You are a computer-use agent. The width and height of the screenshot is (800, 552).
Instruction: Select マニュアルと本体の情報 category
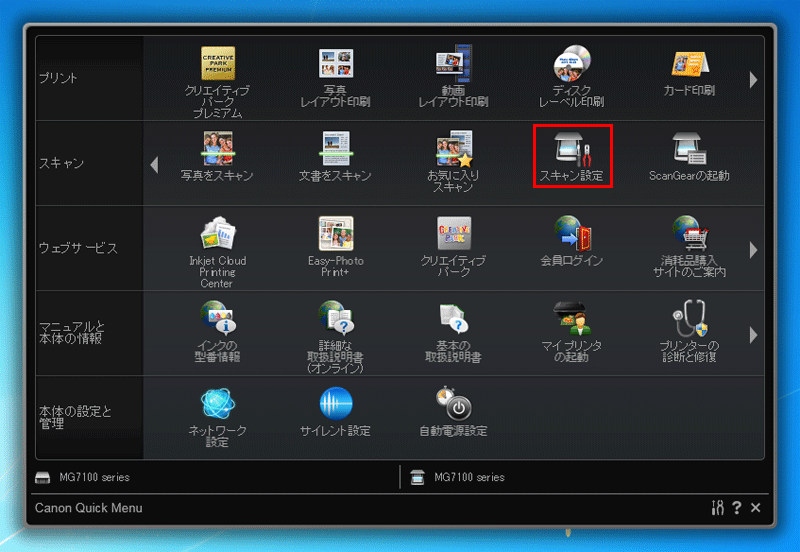pos(89,333)
